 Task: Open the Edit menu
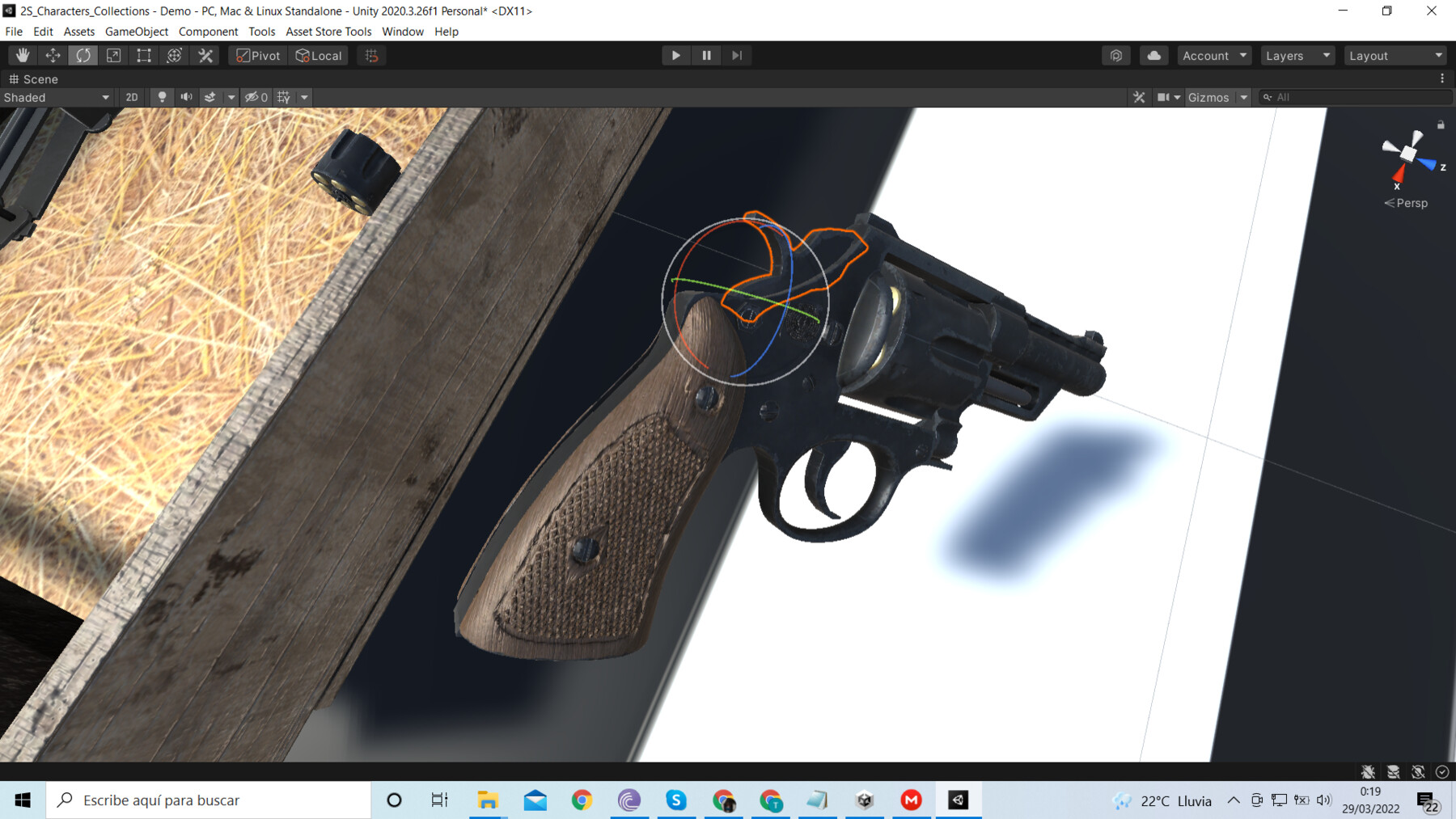43,32
